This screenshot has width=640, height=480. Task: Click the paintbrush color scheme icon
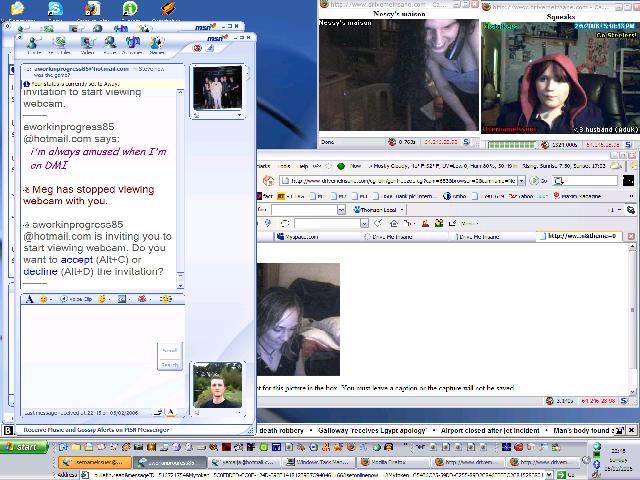209,48
